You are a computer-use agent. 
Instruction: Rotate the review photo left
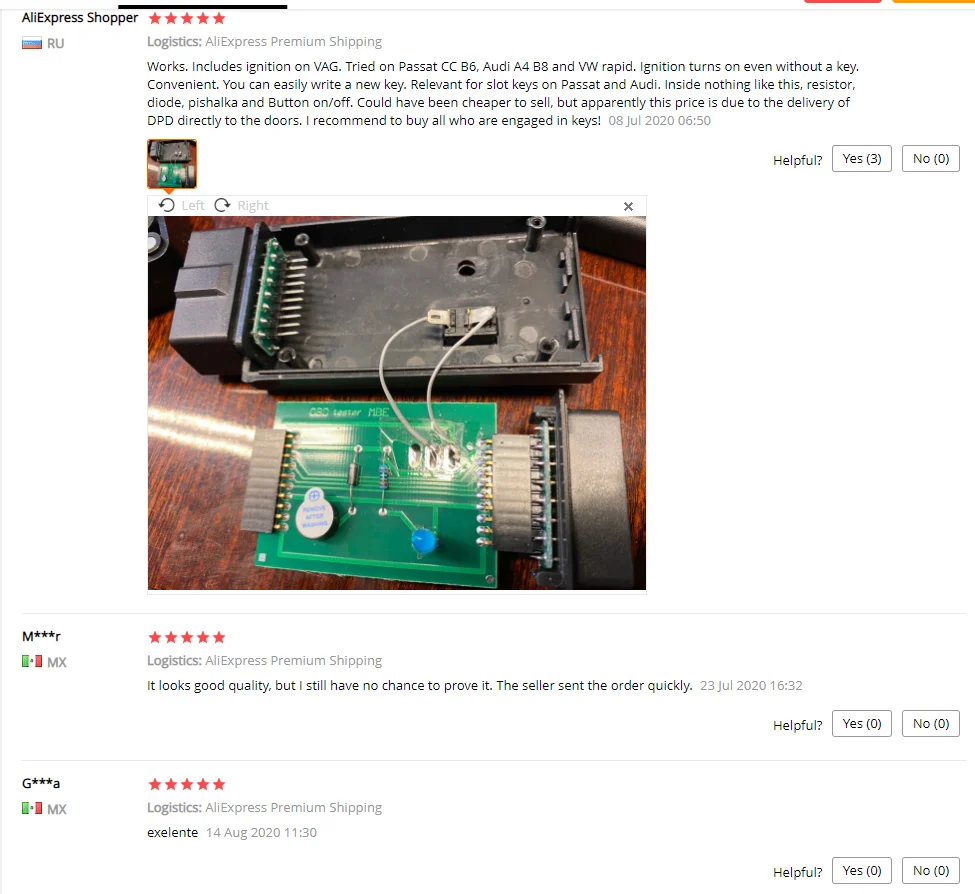point(181,205)
